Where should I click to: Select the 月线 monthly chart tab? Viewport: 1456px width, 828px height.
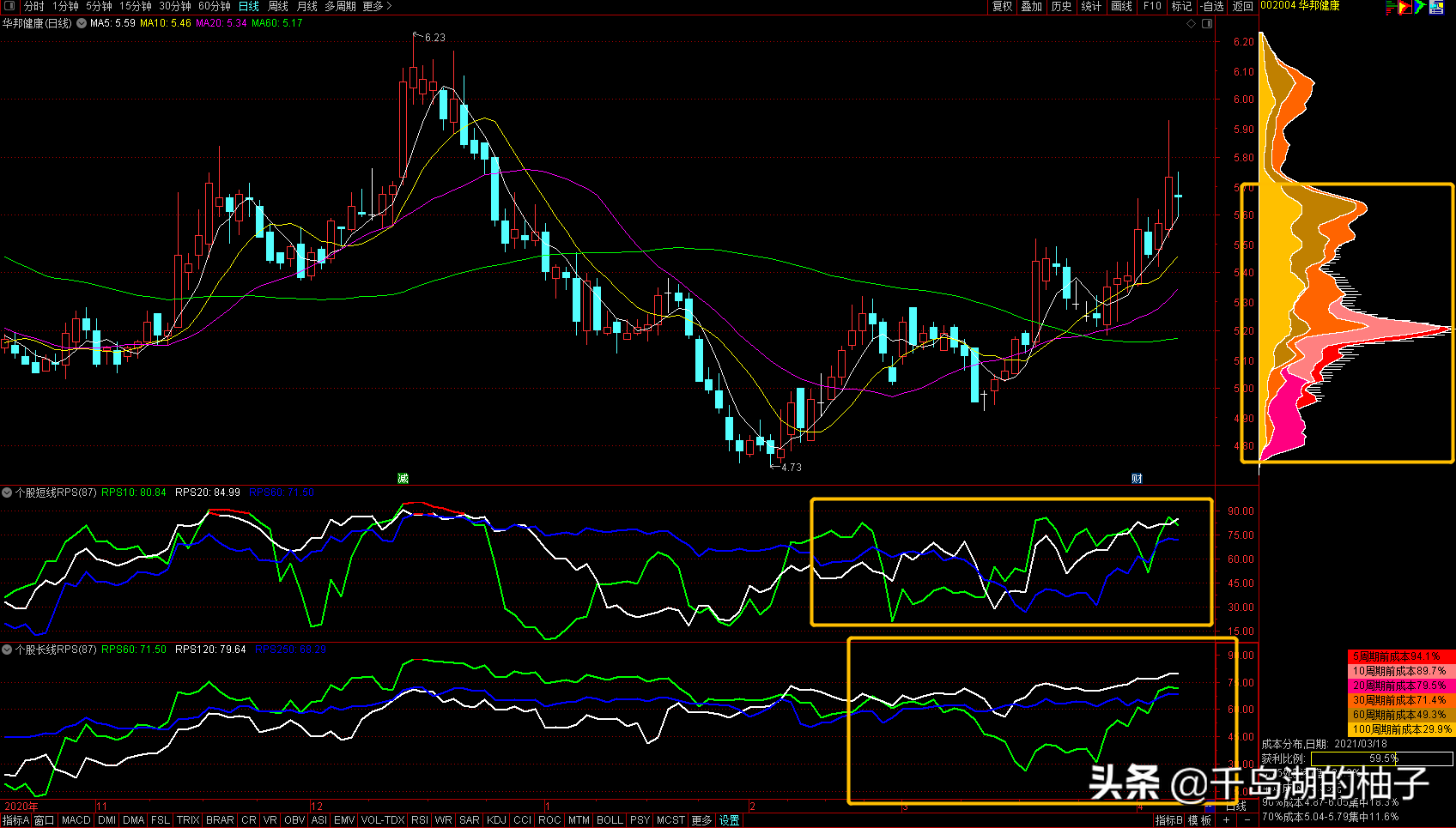click(x=307, y=6)
